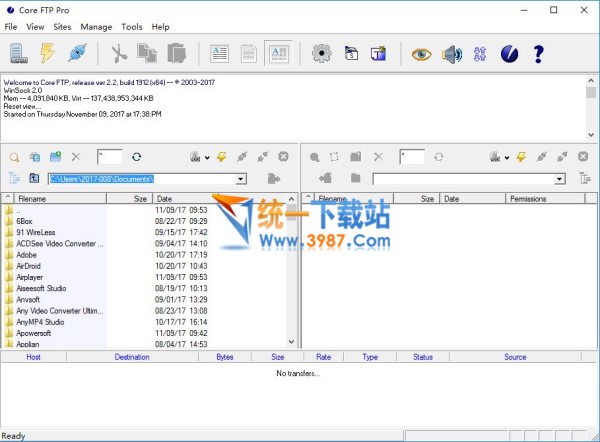Create new folder in local pane
Viewport: 600px width, 442px height.
click(x=55, y=157)
